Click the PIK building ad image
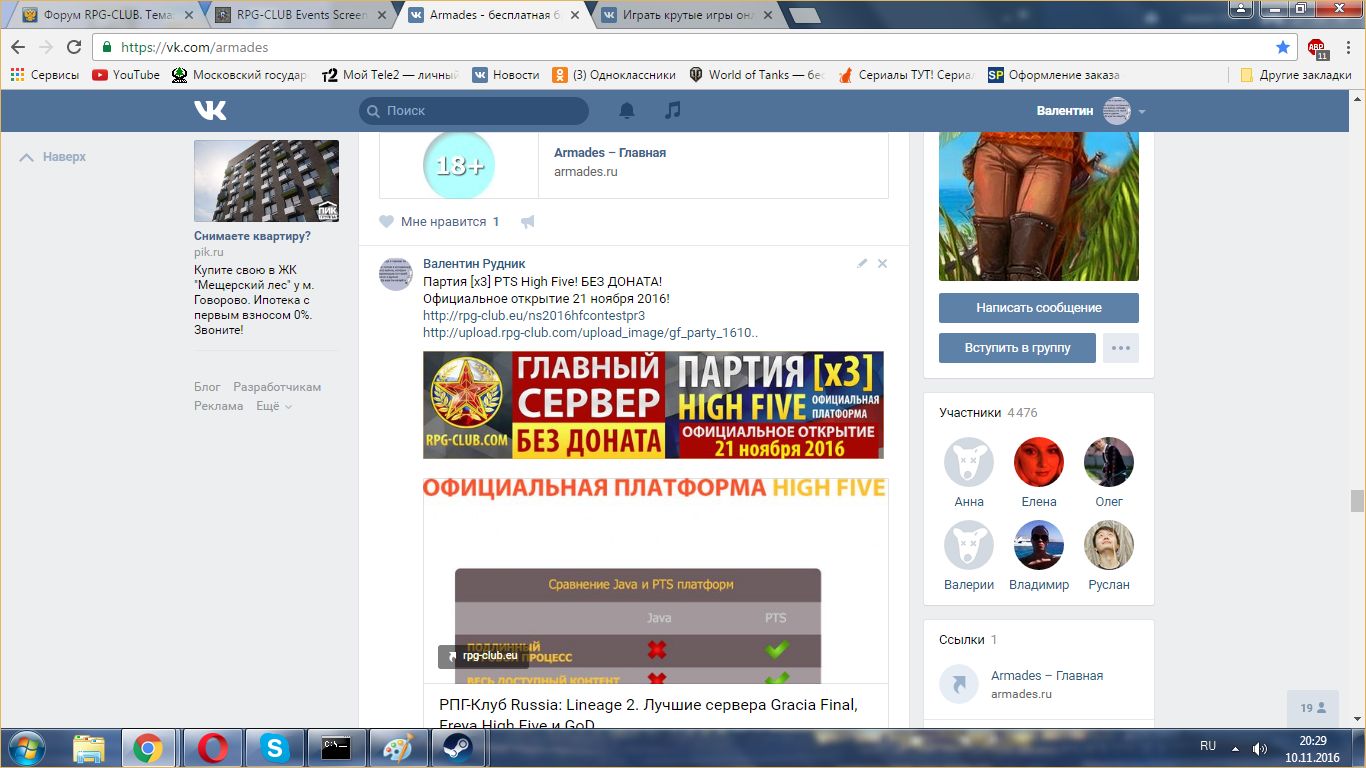1366x768 pixels. [x=266, y=180]
